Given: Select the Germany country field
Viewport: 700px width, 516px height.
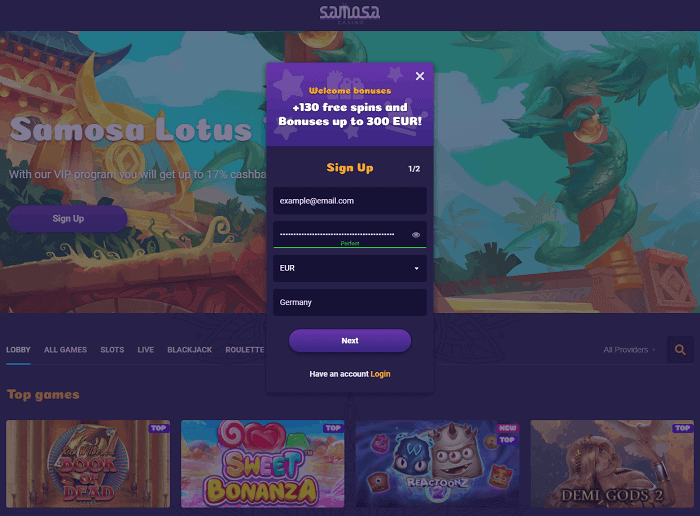Looking at the screenshot, I should (350, 302).
